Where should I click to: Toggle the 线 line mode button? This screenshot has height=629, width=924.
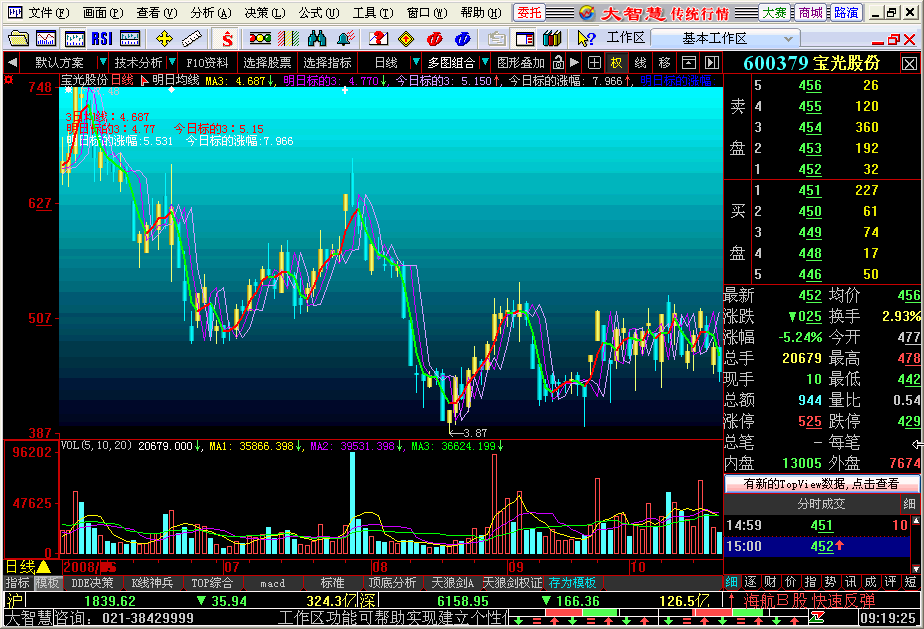coord(641,62)
